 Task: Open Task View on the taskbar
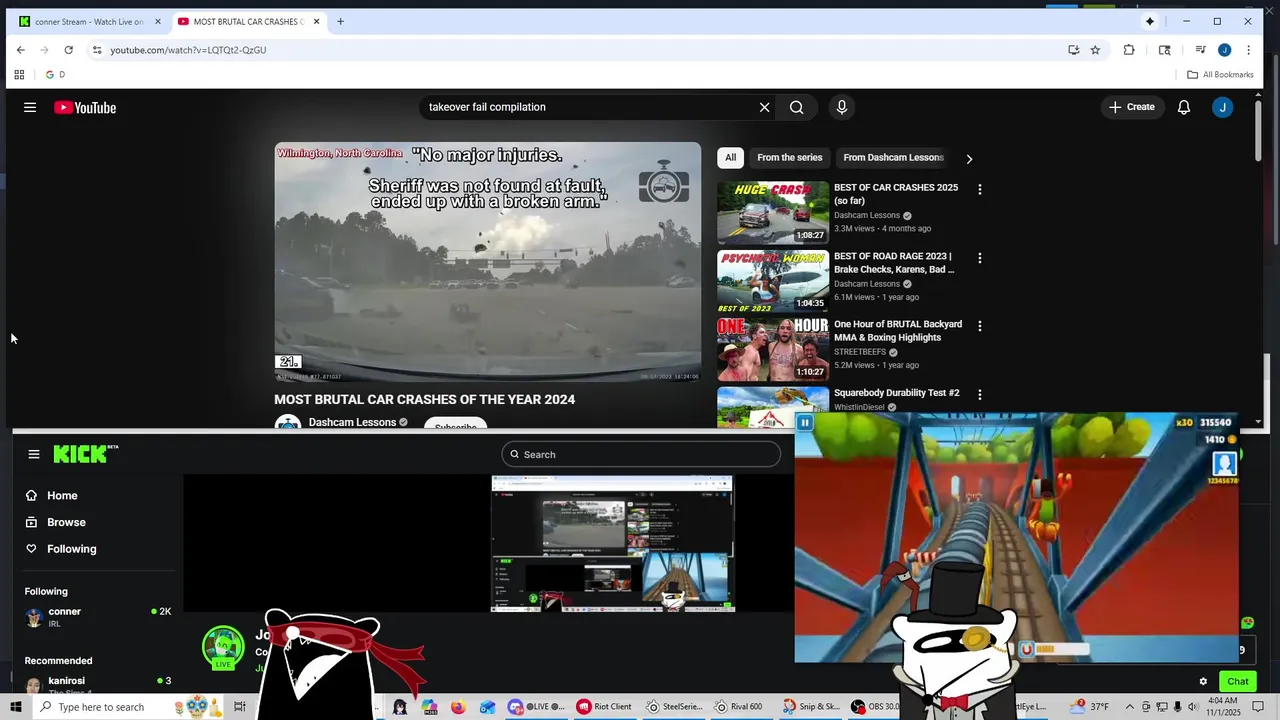[240, 707]
